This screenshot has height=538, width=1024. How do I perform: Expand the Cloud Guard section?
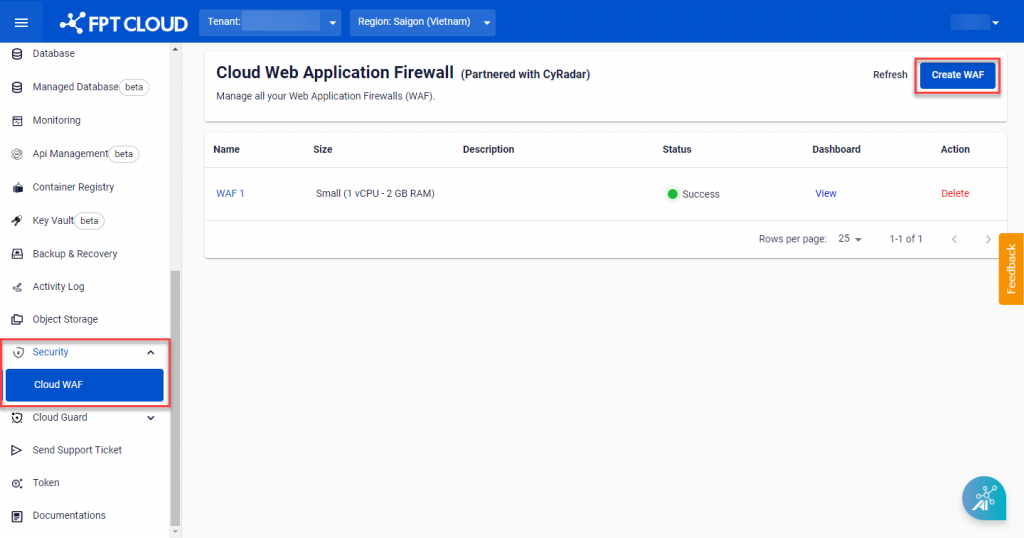pyautogui.click(x=150, y=418)
